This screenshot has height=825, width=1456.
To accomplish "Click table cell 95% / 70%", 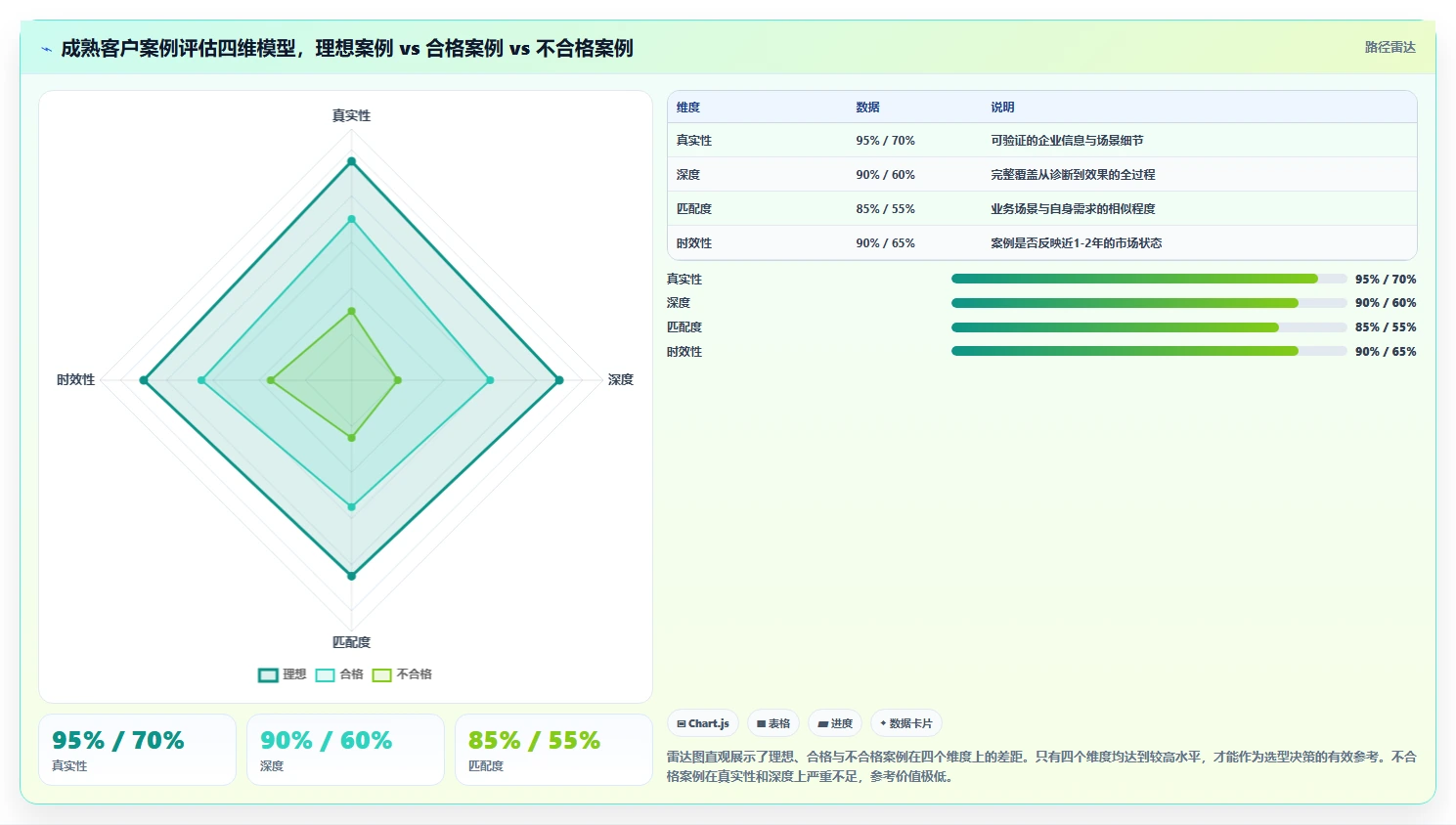I will 885,141.
